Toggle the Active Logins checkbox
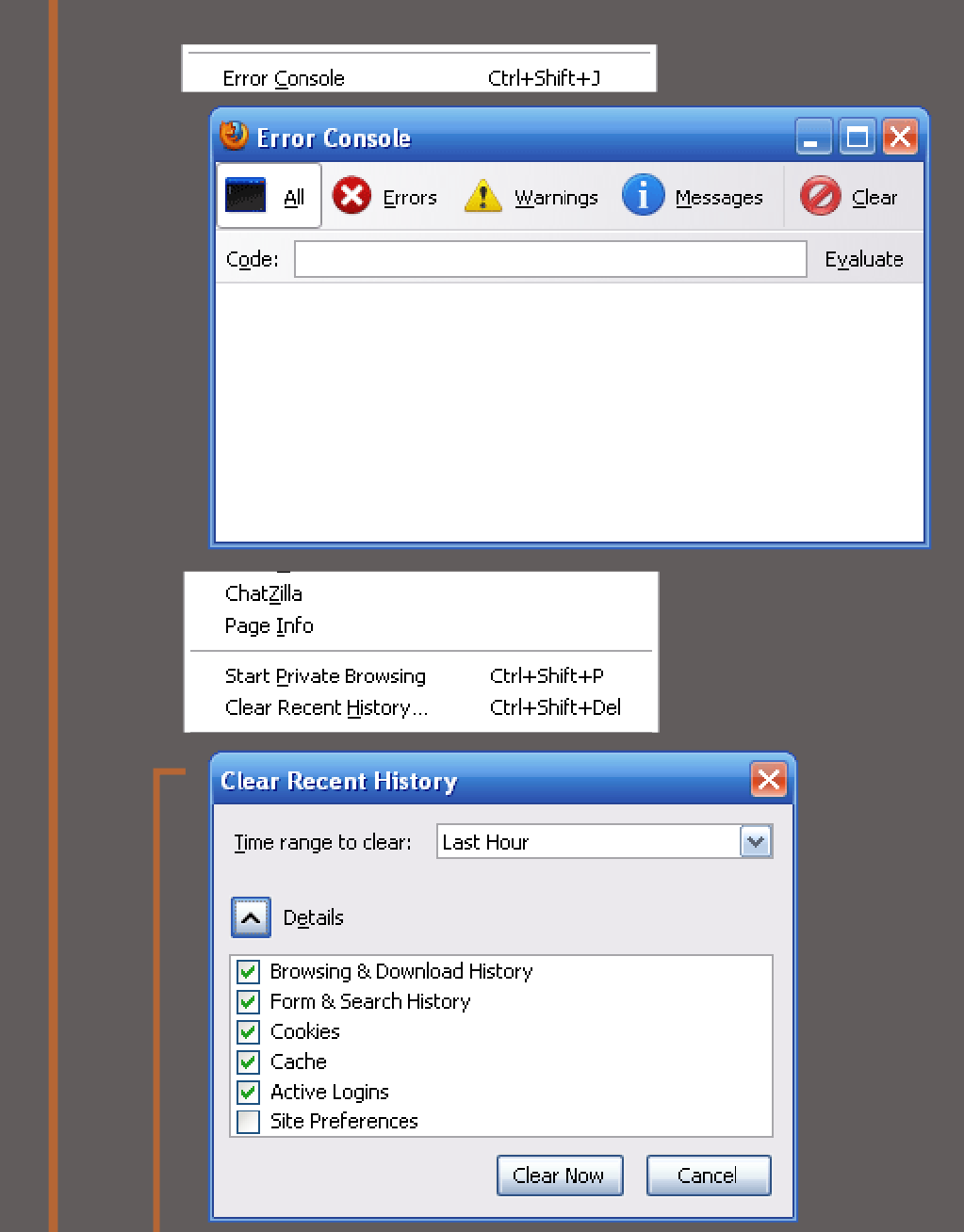This screenshot has height=1232, width=964. point(248,1092)
